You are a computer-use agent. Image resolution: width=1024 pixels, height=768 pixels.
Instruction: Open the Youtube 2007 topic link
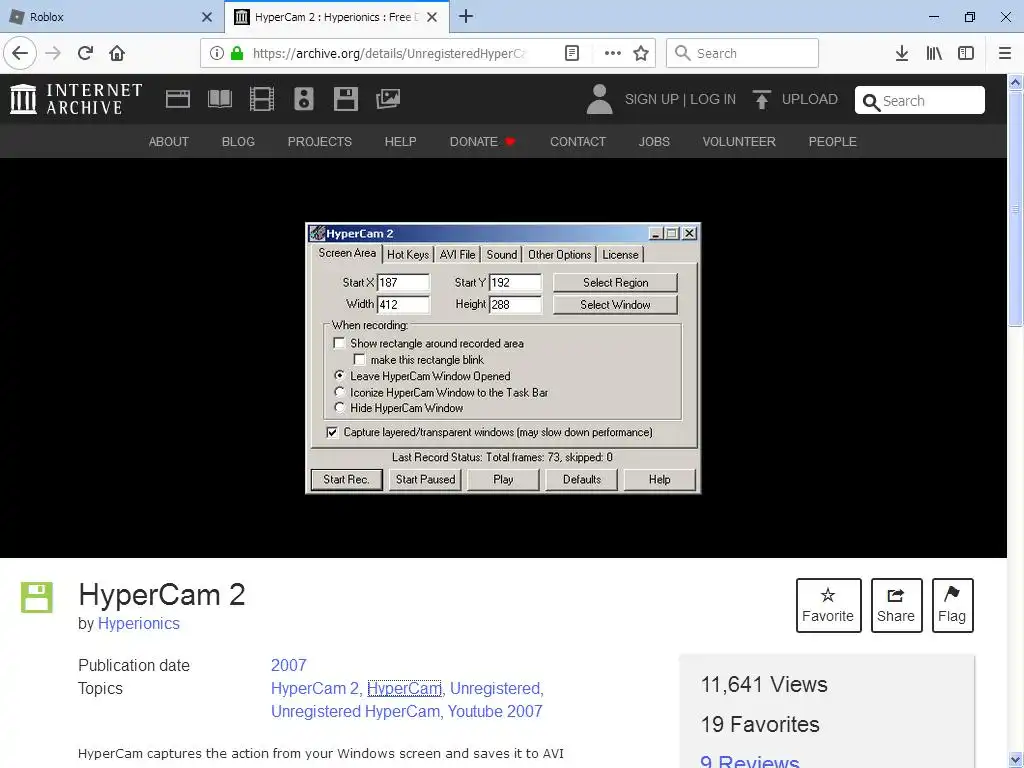point(495,711)
